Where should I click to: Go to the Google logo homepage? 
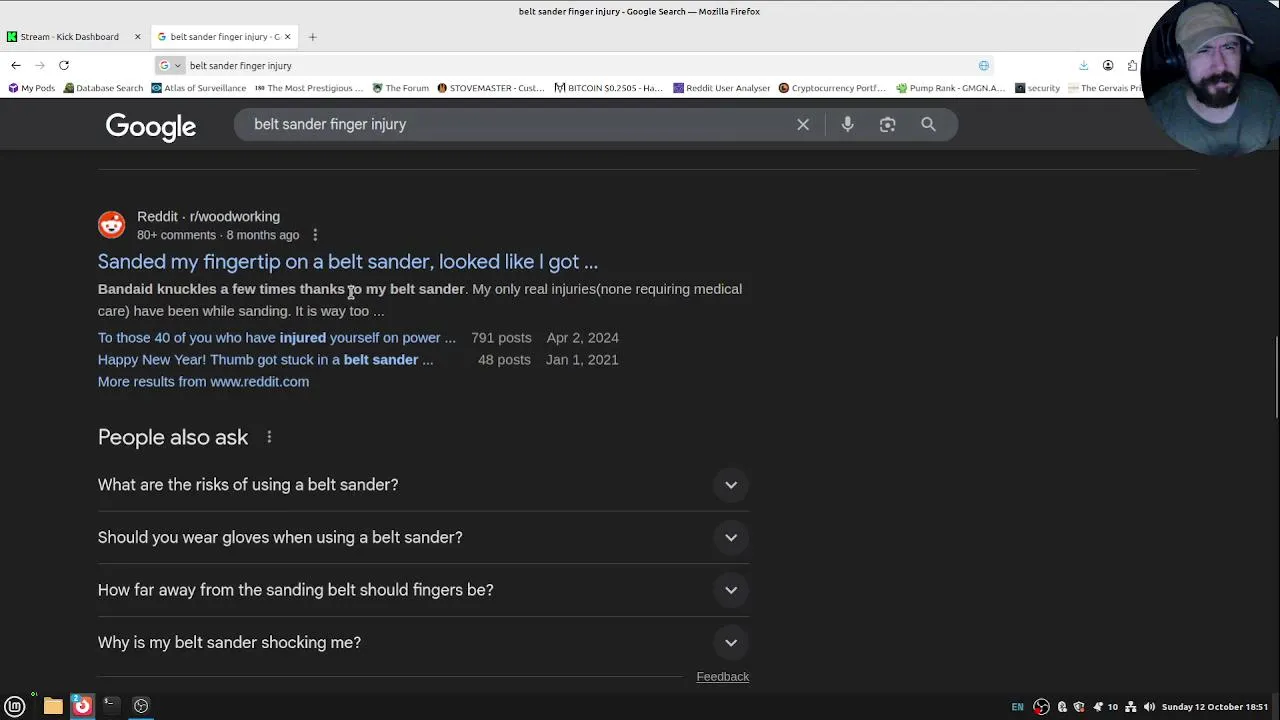(151, 126)
